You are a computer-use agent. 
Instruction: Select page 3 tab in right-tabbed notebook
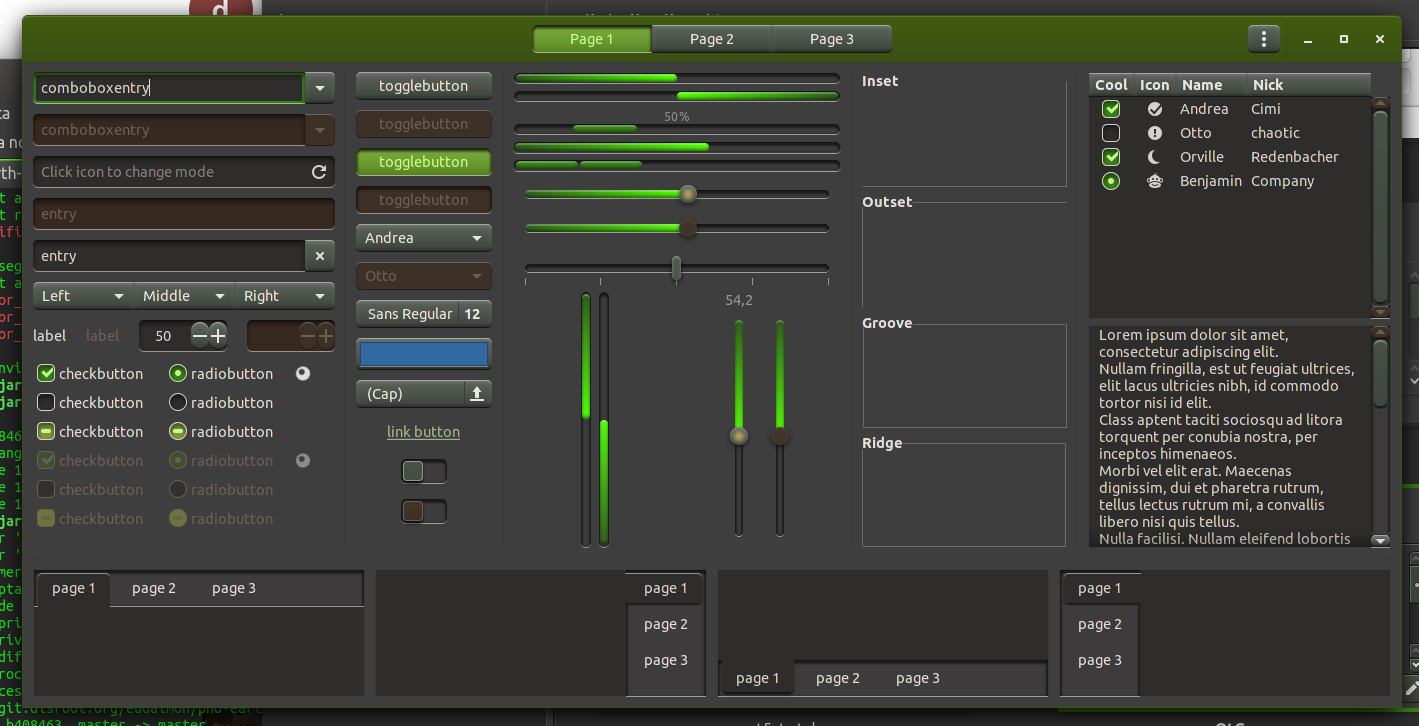[666, 660]
